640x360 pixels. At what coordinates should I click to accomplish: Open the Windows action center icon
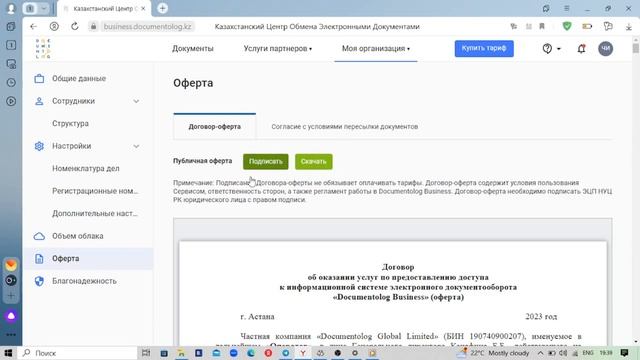pos(624,353)
